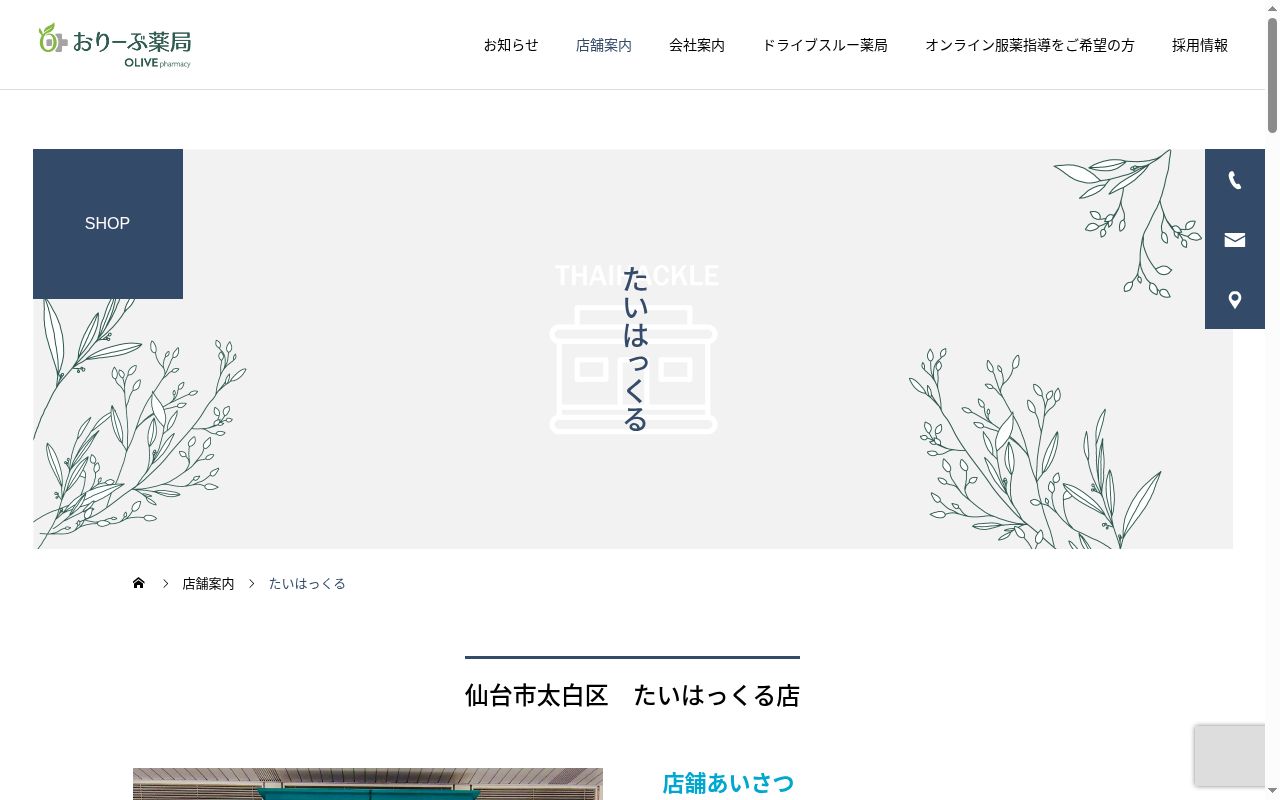Click the 店舗あいさつ heading

(728, 783)
